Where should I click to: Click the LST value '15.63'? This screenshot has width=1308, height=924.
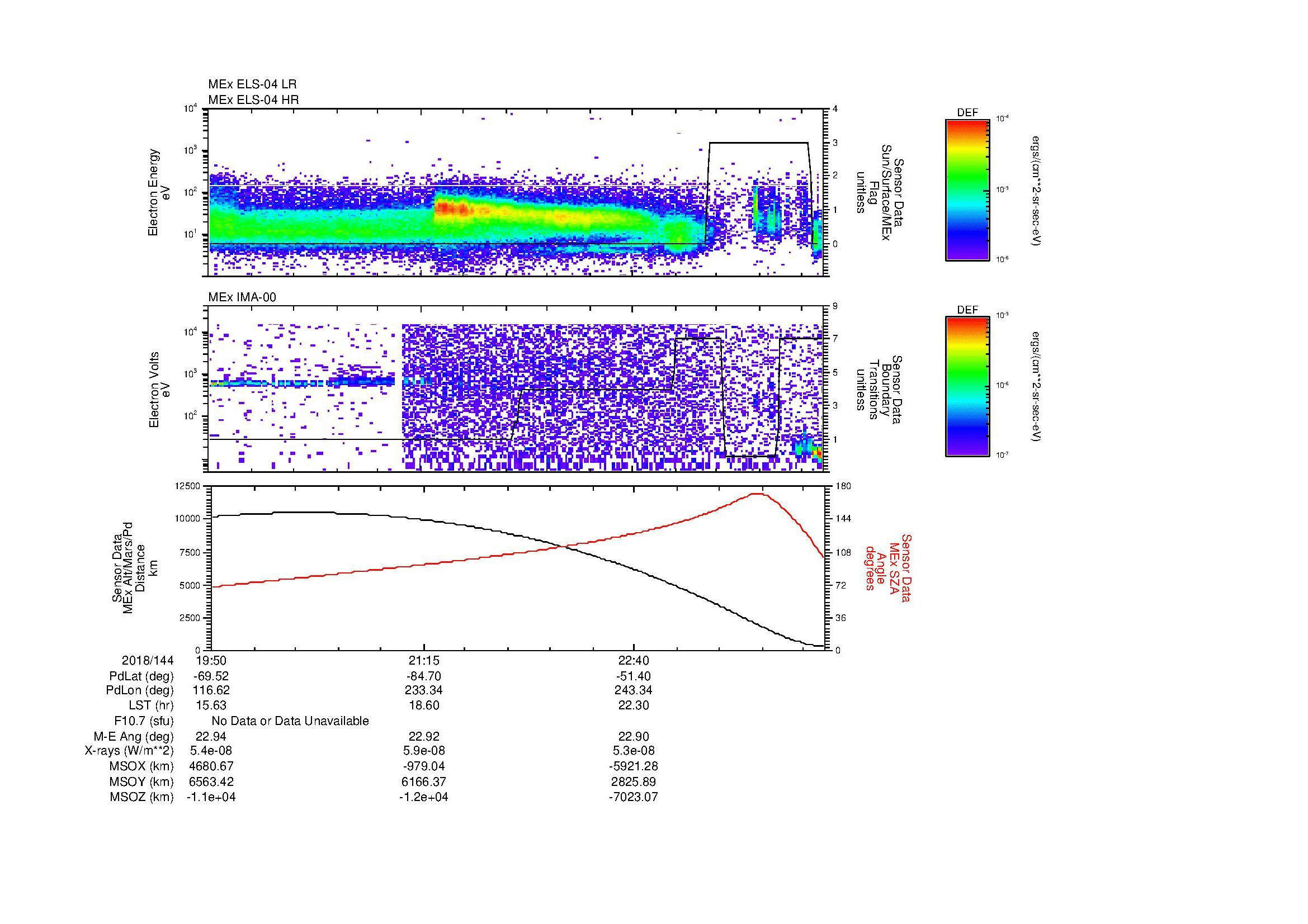pyautogui.click(x=211, y=705)
